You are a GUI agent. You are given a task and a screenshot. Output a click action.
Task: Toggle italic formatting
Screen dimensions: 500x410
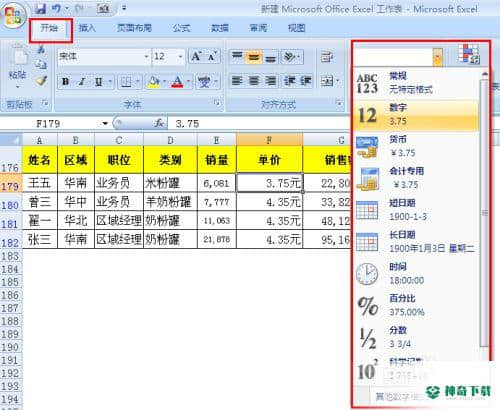82,82
